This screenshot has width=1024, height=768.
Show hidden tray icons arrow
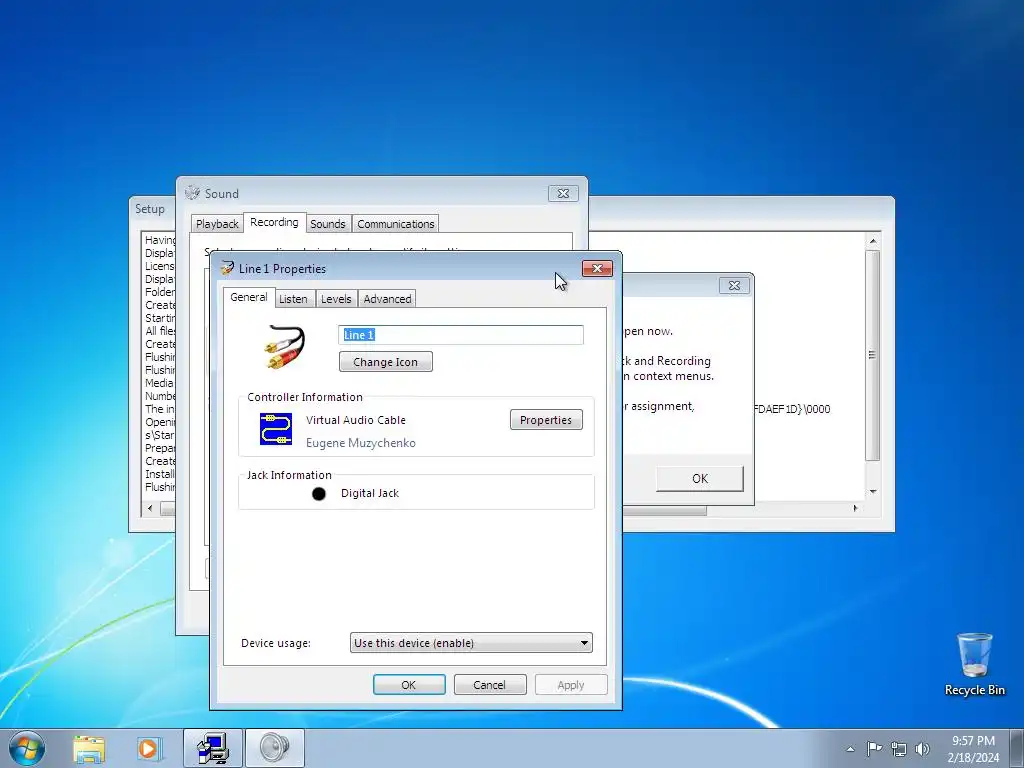(850, 749)
